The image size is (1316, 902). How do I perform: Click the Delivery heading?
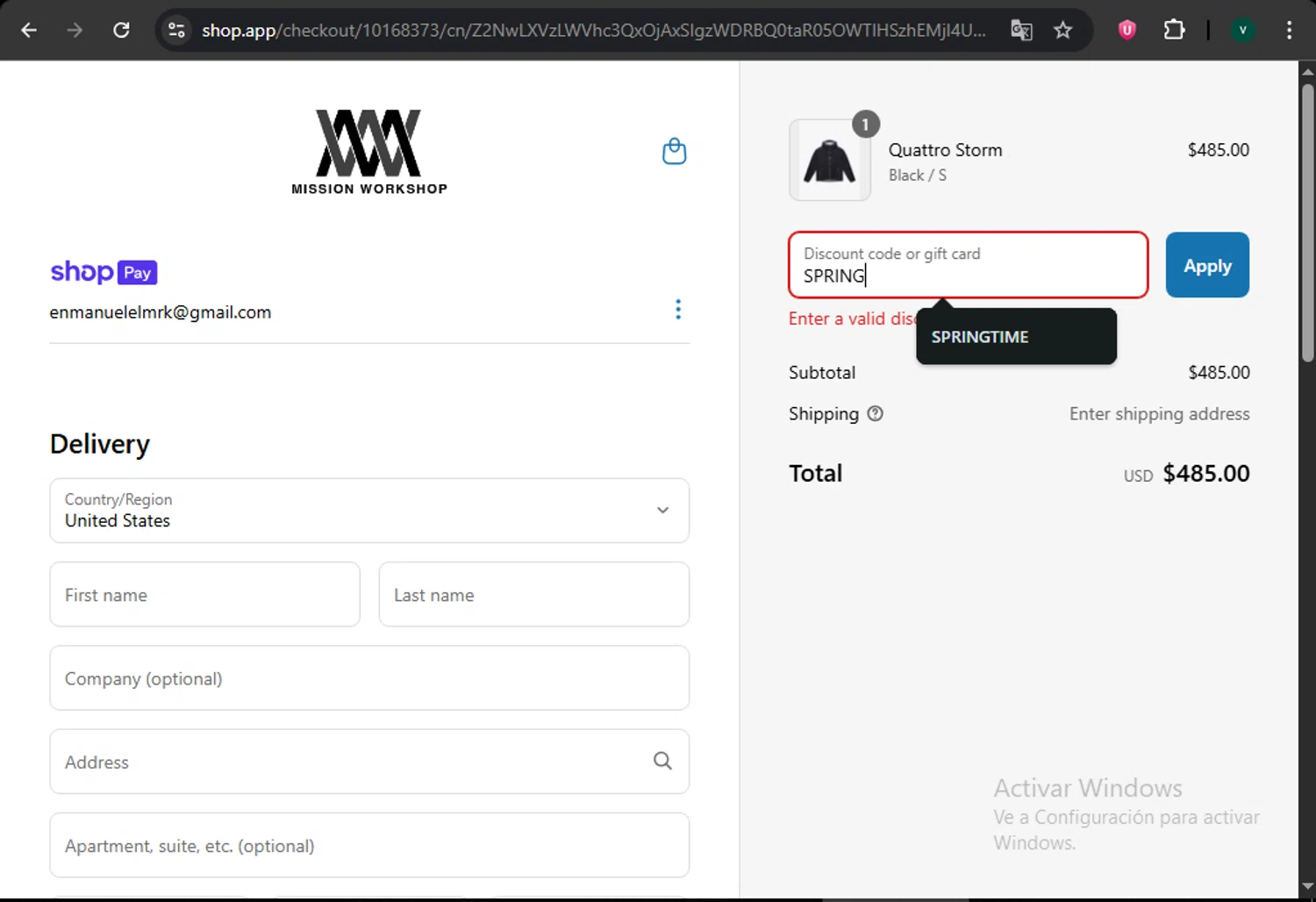100,444
